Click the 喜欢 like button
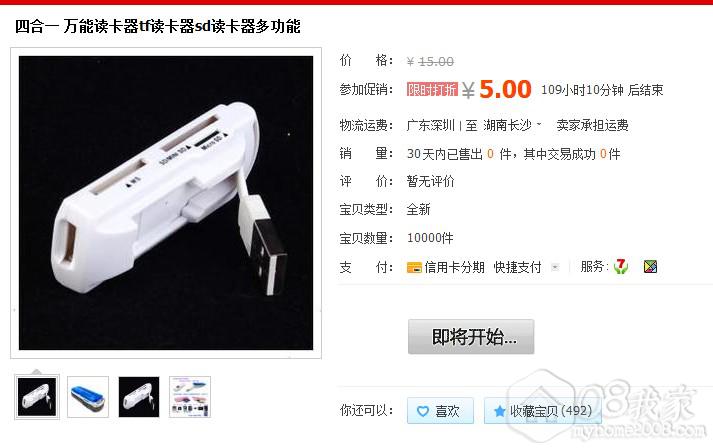 (x=440, y=411)
